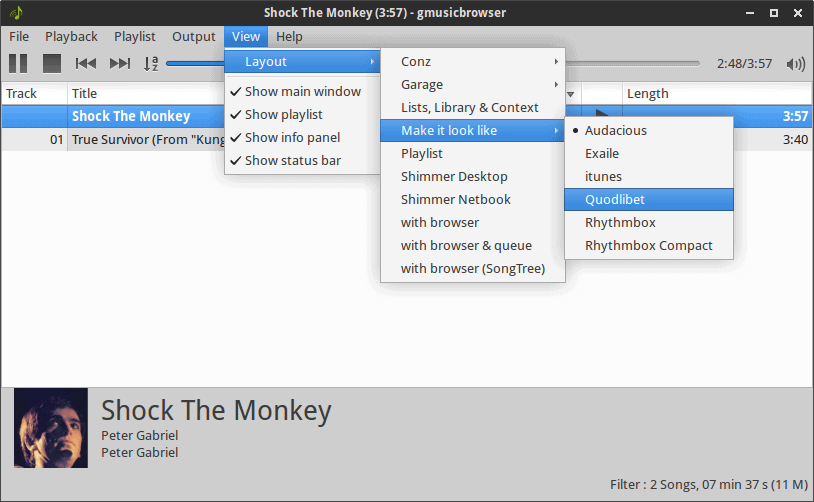
Task: Sort by Track column header
Action: (34, 93)
